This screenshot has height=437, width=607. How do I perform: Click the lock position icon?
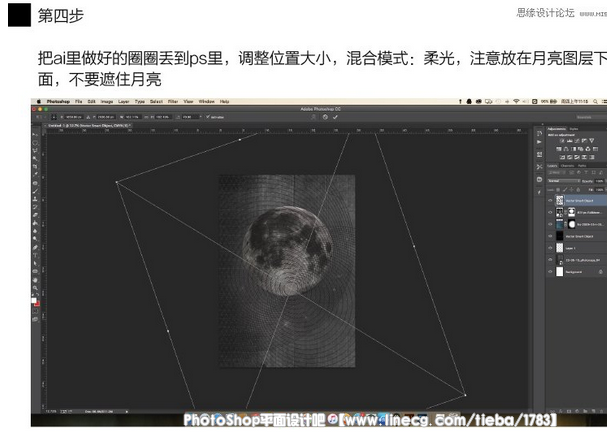coord(571,190)
